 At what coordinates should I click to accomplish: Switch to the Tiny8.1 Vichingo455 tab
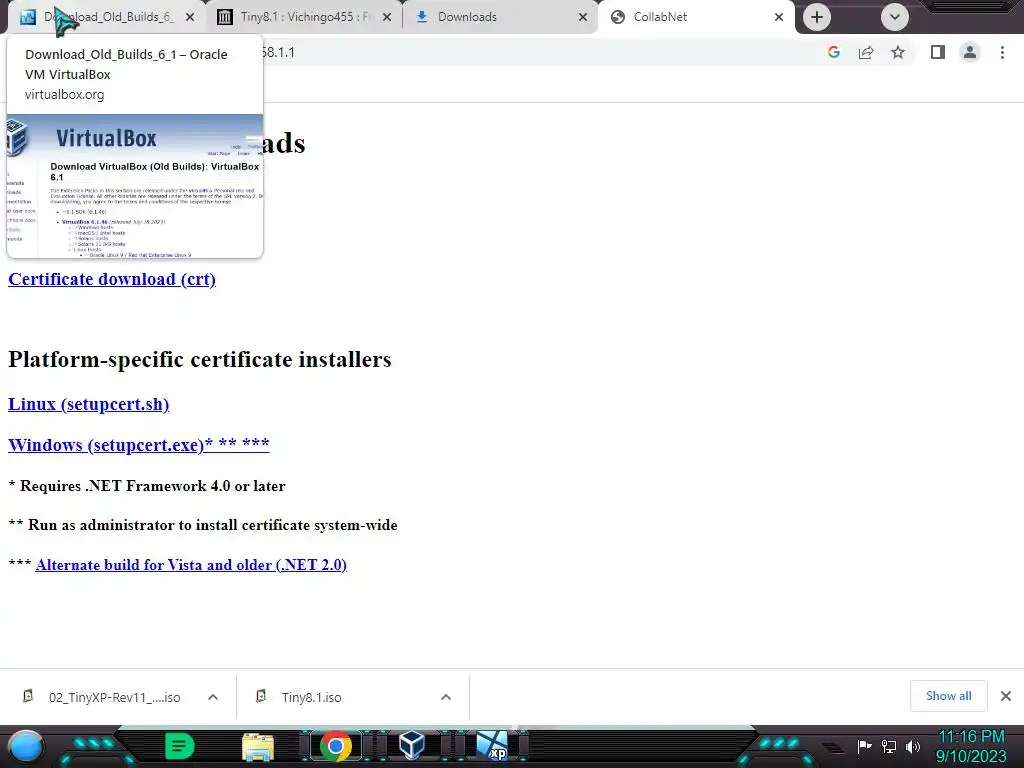(x=304, y=17)
